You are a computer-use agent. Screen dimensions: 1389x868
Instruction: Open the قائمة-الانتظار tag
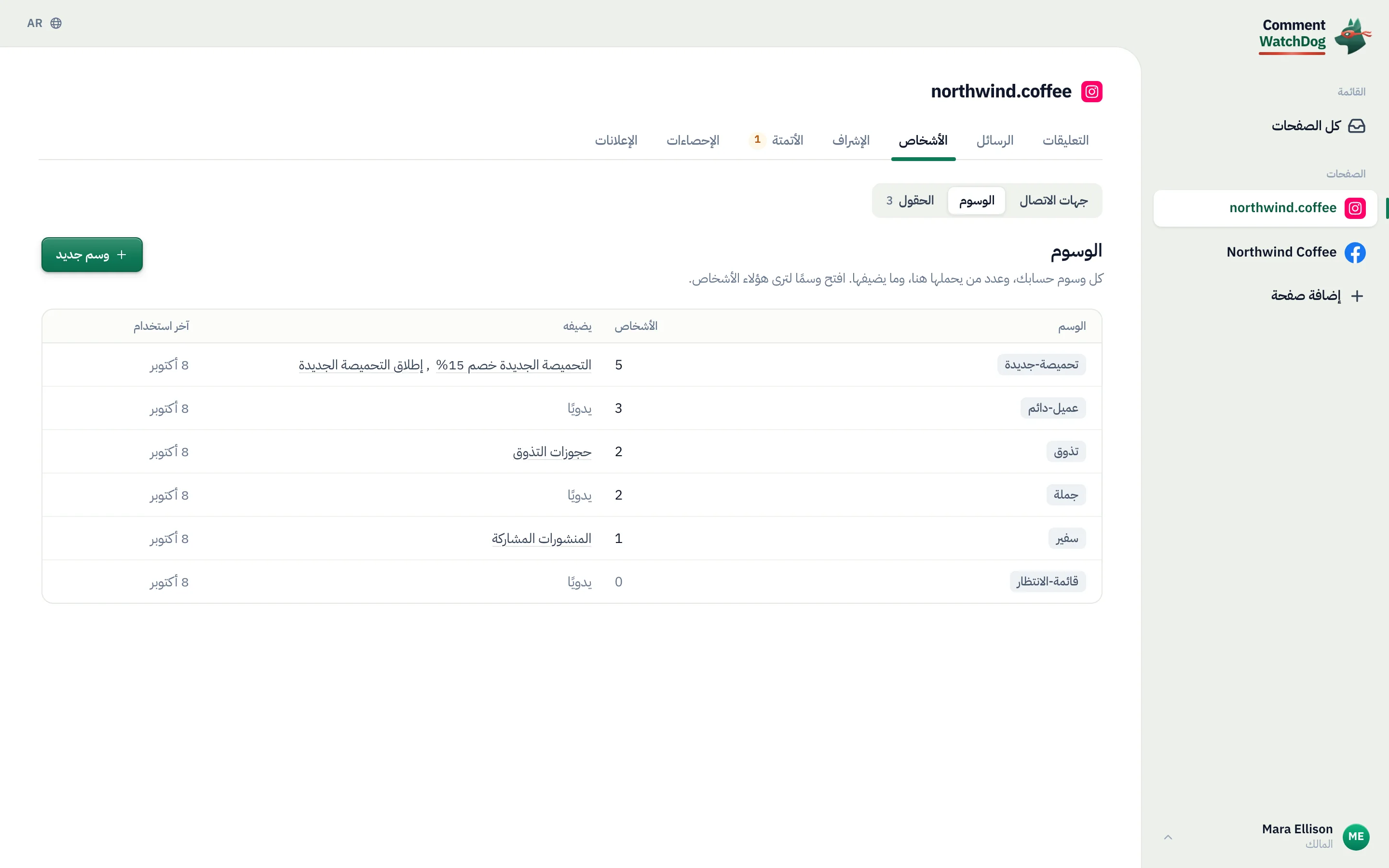coord(1048,582)
